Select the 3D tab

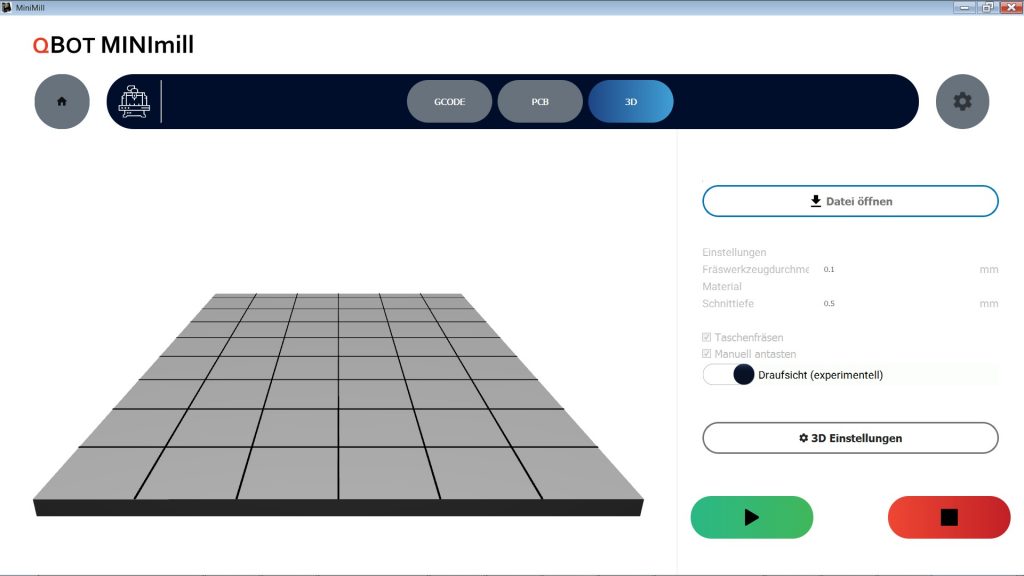pyautogui.click(x=631, y=101)
